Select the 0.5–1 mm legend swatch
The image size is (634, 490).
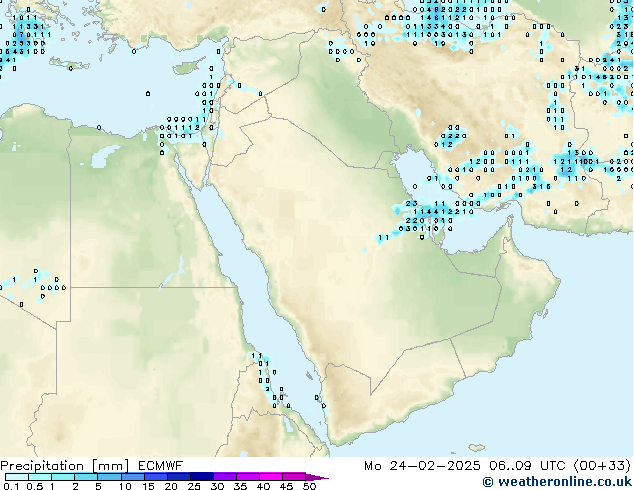(x=40, y=477)
